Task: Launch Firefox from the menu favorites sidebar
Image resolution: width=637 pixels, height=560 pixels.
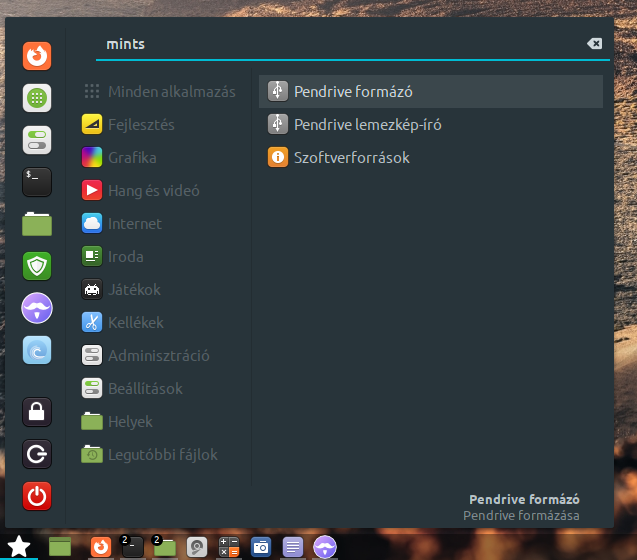Action: click(x=37, y=56)
